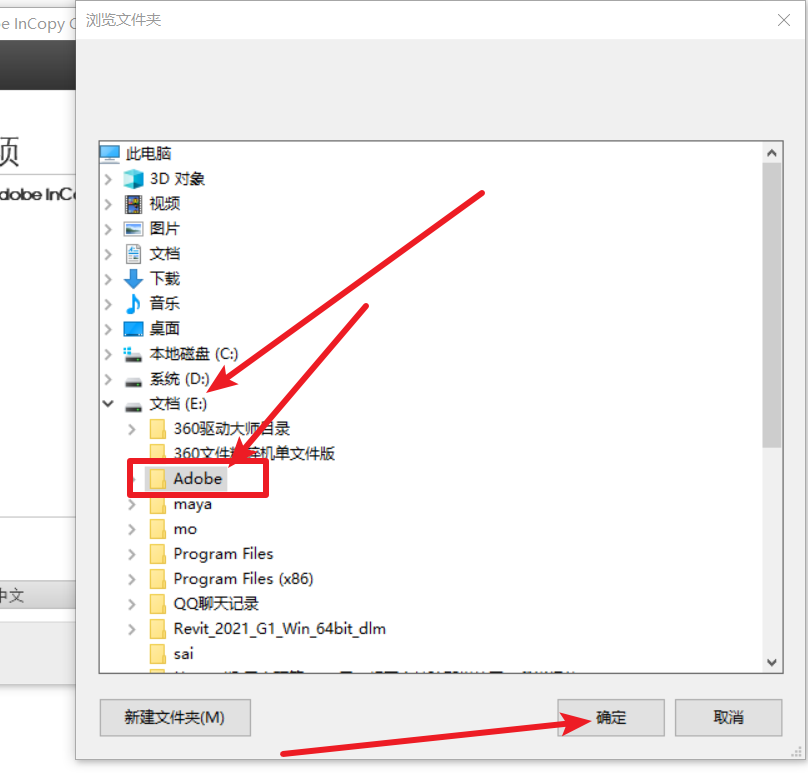
Task: Expand the 图片 tree node
Action: pos(108,229)
